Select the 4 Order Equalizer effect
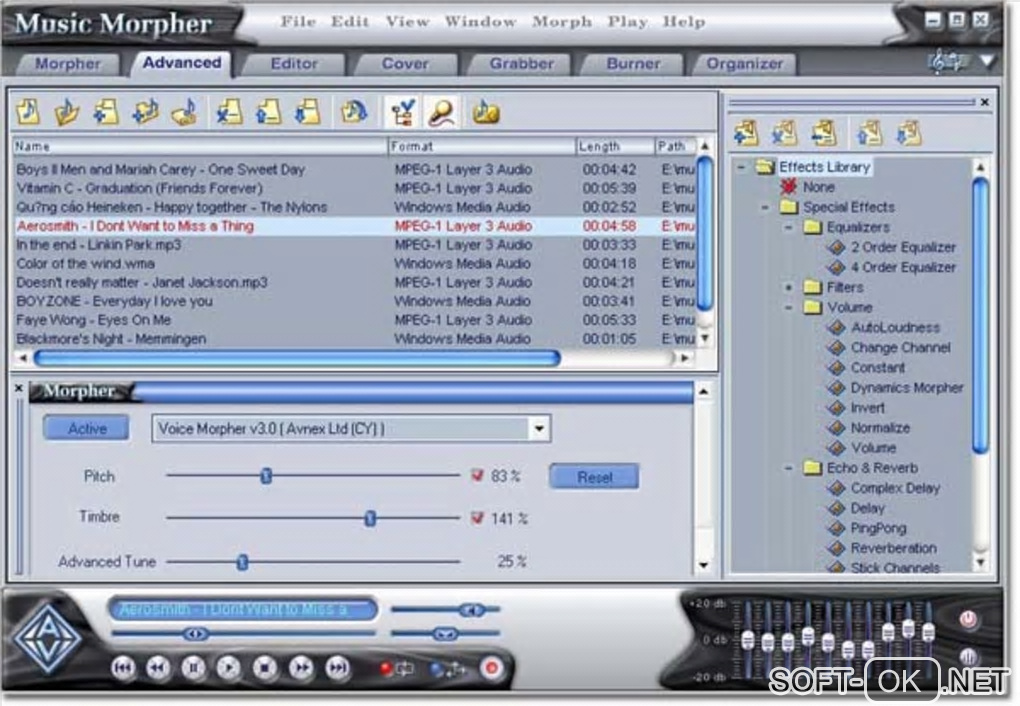This screenshot has height=706, width=1020. [x=903, y=267]
